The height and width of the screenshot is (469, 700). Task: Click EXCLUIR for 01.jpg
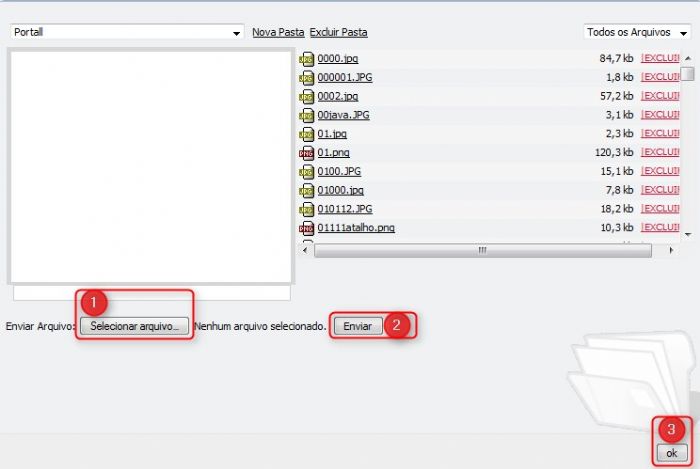coord(660,133)
